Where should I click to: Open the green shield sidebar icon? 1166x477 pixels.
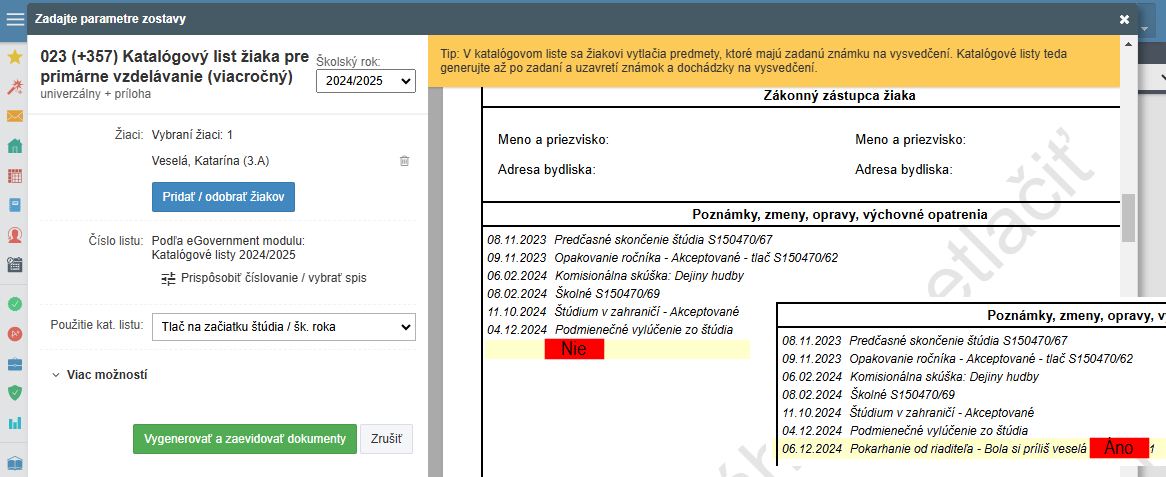point(14,392)
